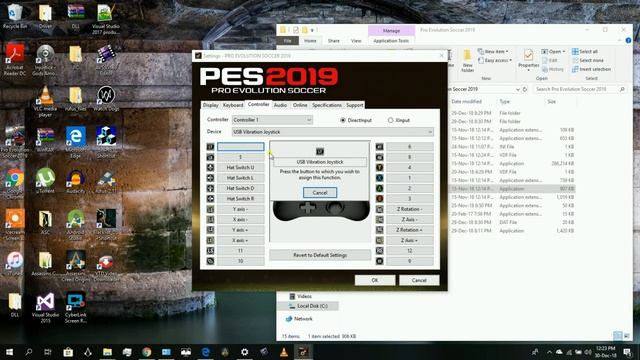
Task: Open the File menu in File Explorer
Action: [288, 41]
